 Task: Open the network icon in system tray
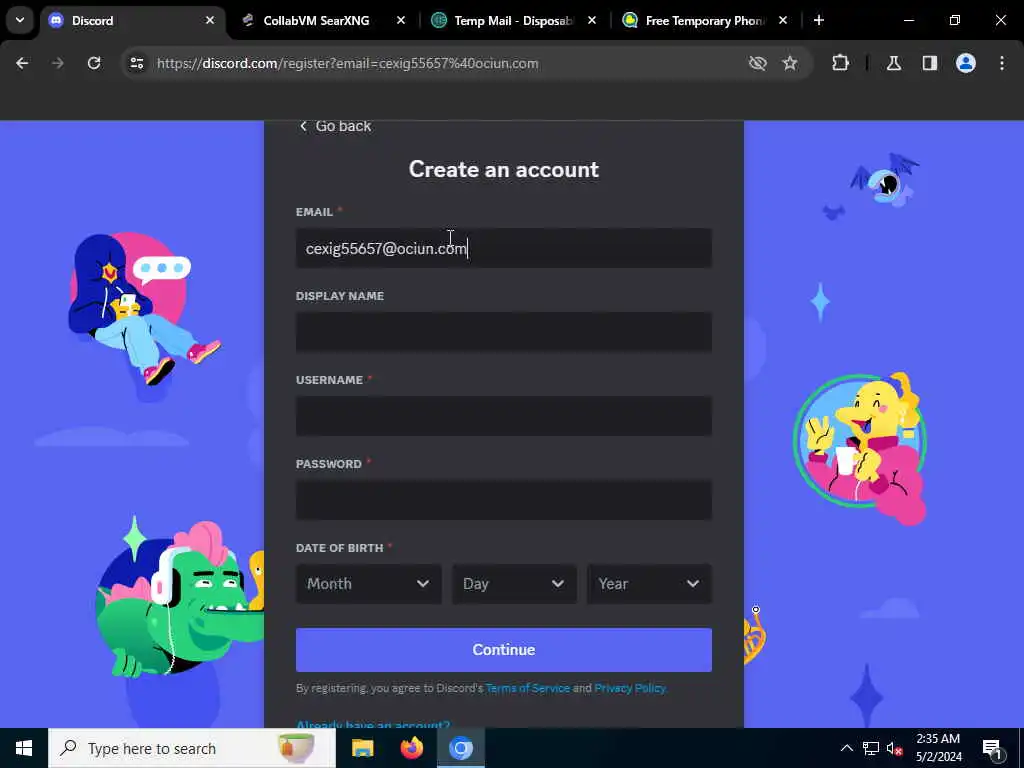(871, 748)
